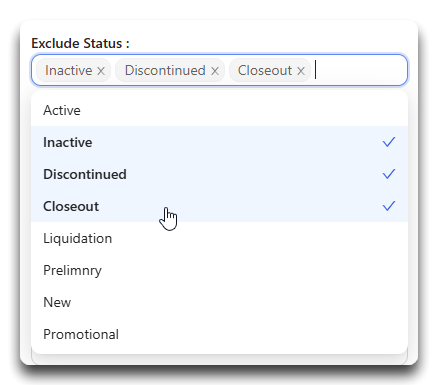This screenshot has height=385, width=438.
Task: Focus the Exclude Status text input area
Action: coord(360,70)
